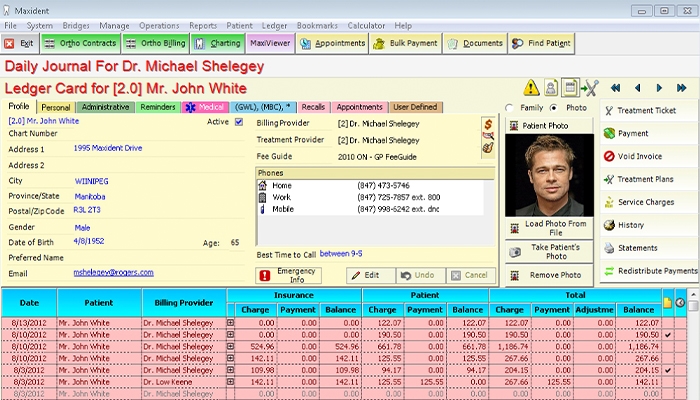Screen dimensions: 700x400
Task: Click the dollar sign icon beside Billing Provider
Action: (488, 123)
